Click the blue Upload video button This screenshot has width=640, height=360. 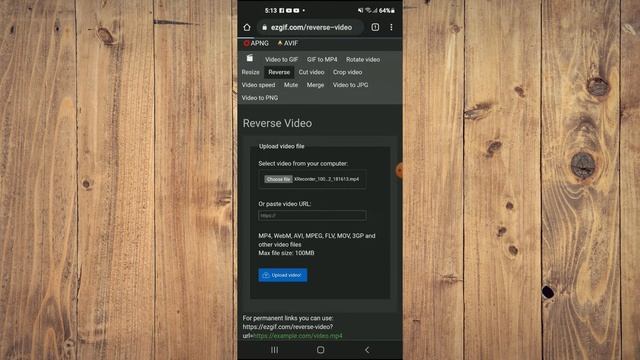(282, 275)
